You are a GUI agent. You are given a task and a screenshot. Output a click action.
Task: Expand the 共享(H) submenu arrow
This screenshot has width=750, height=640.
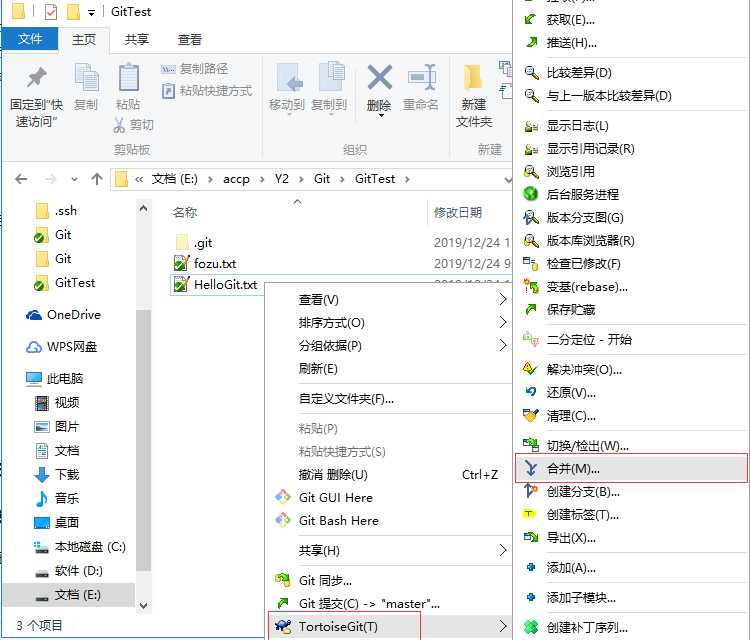[502, 550]
